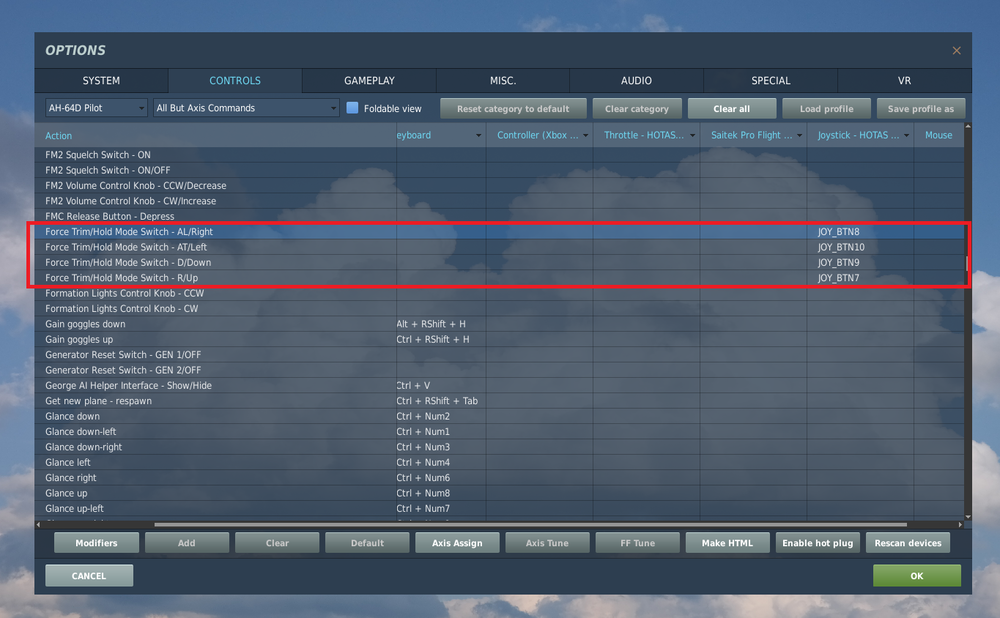Toggle the Foldable view checkbox
The image size is (1000, 618).
352,107
